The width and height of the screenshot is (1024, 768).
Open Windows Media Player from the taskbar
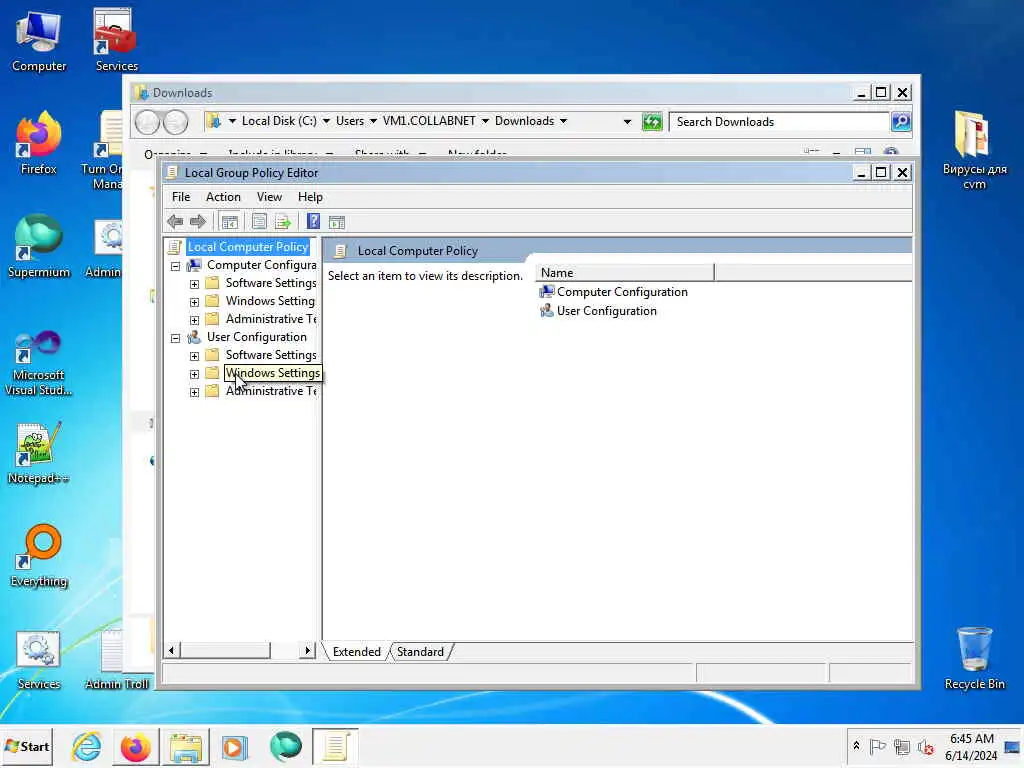click(235, 746)
